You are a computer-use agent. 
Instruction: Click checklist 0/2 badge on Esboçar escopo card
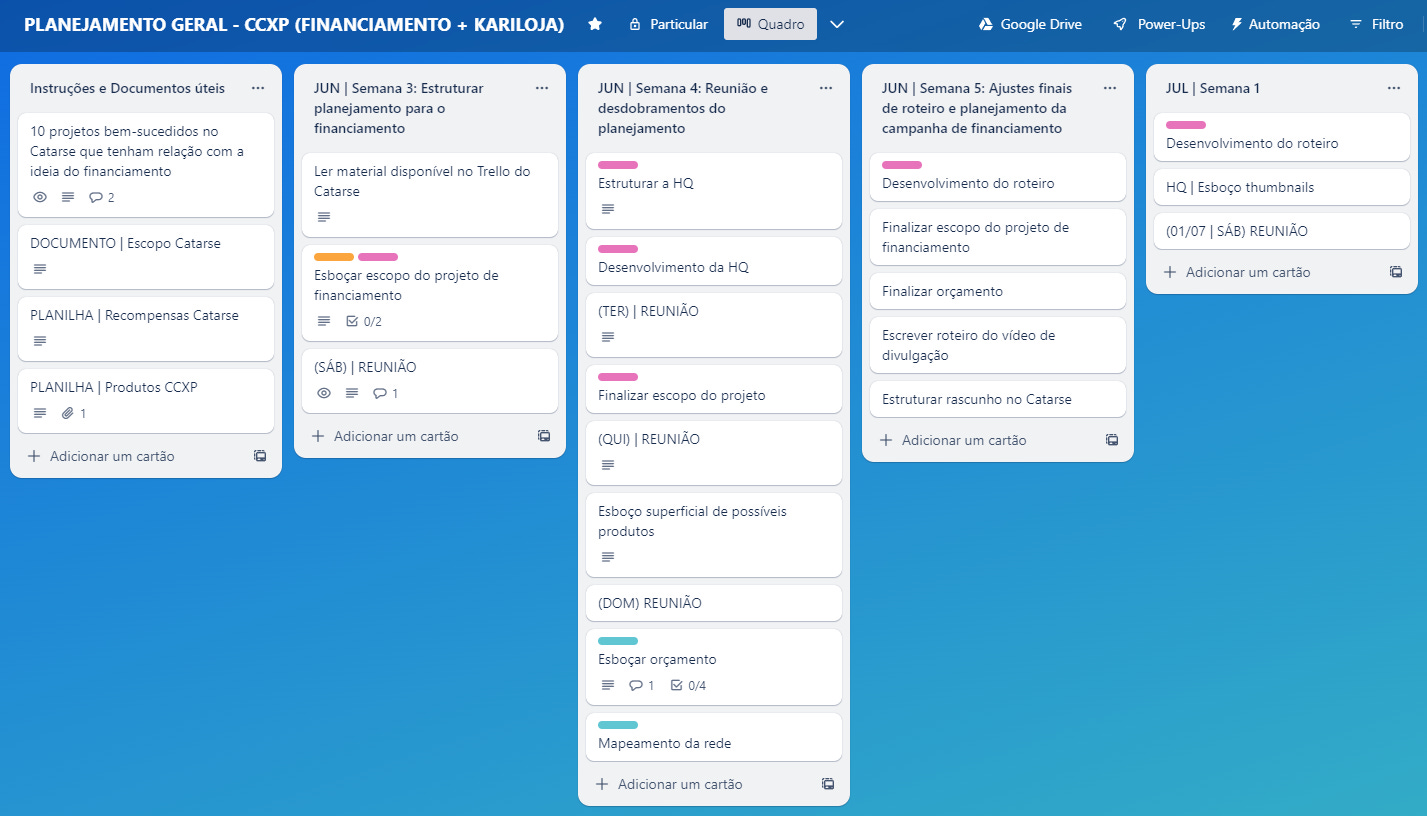[x=363, y=321]
